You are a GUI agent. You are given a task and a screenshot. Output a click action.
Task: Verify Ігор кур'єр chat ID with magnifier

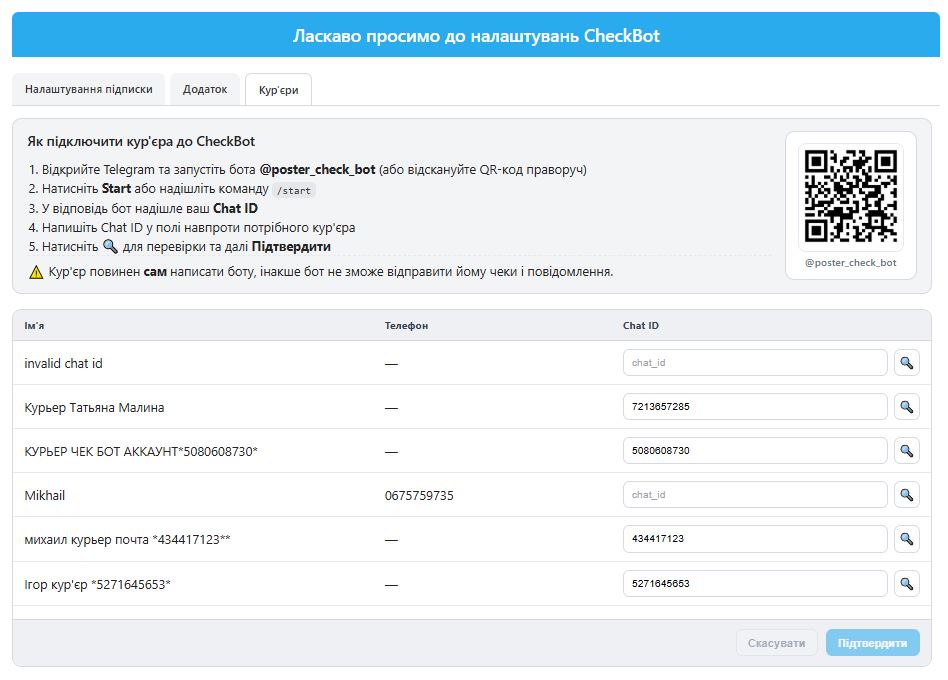tap(906, 583)
